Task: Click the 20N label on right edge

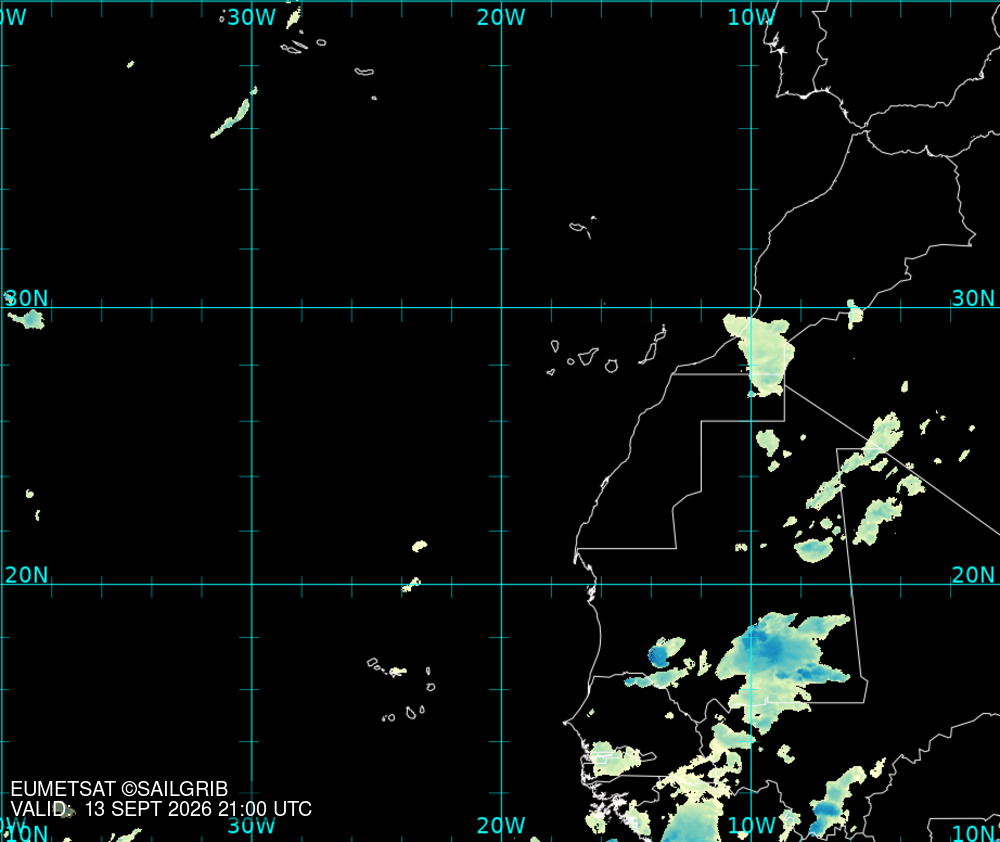Action: (973, 575)
